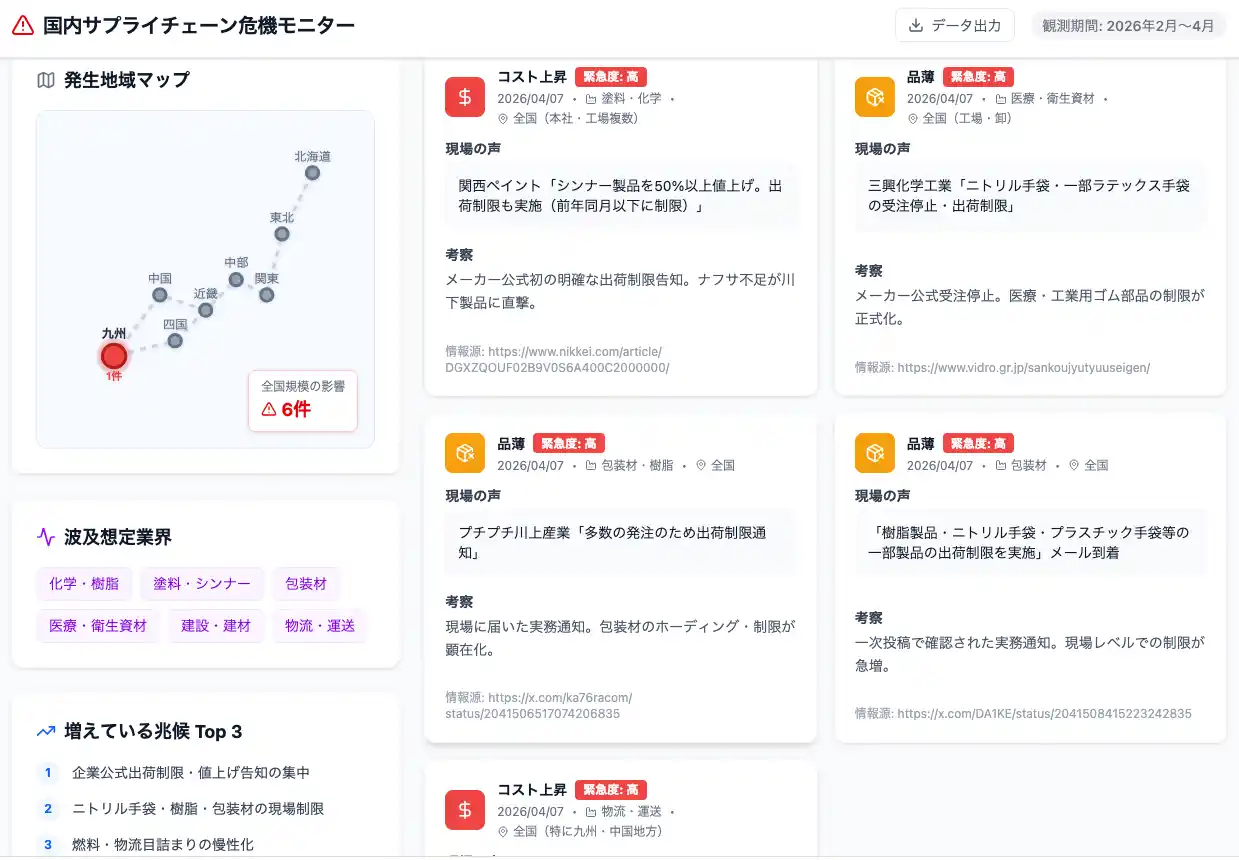Choose the 物流・運送 industry tag

tap(320, 626)
